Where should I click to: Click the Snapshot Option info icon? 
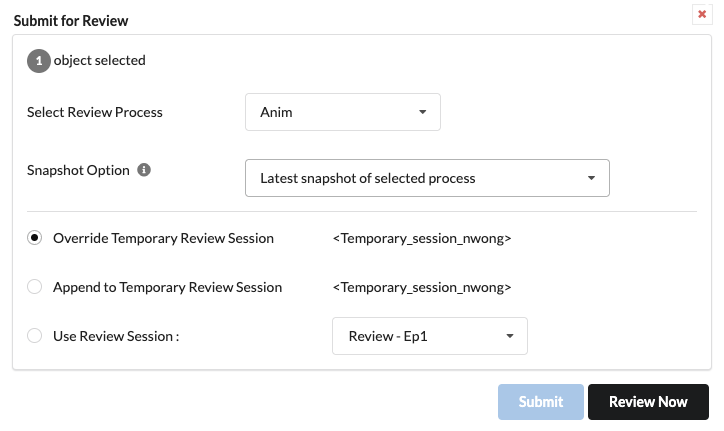[144, 170]
